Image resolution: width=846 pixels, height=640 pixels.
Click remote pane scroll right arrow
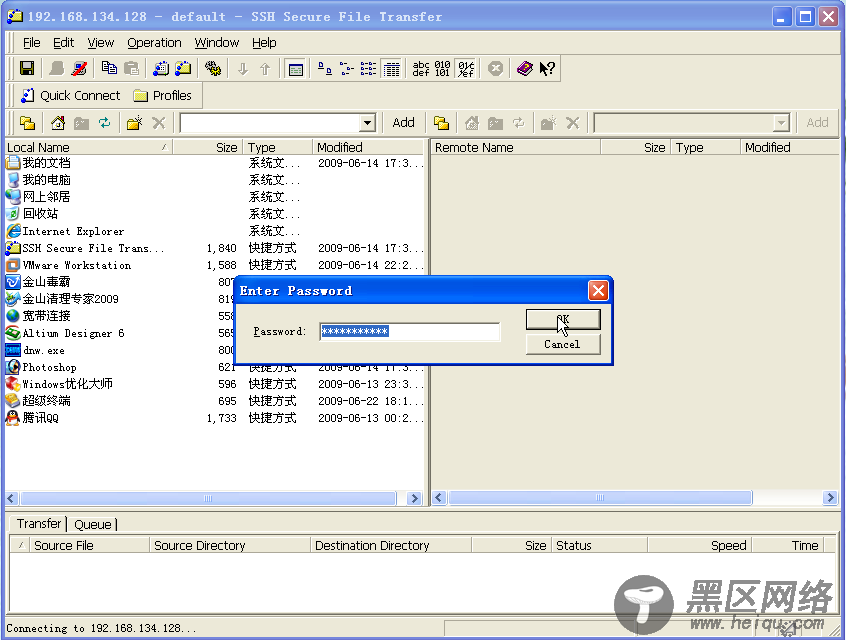pos(830,498)
